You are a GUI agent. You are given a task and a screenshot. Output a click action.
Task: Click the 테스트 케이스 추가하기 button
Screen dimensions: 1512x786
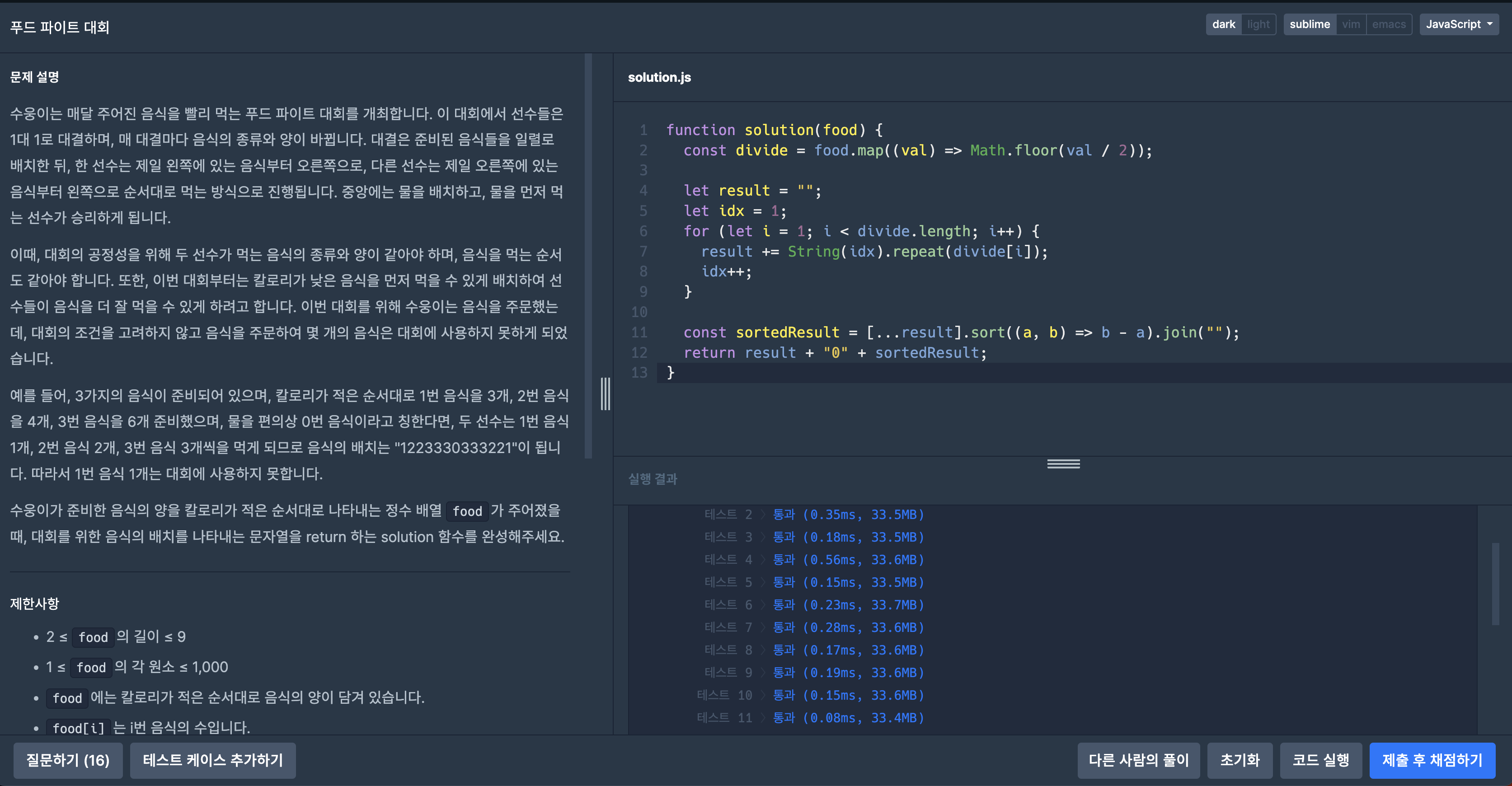coord(212,760)
